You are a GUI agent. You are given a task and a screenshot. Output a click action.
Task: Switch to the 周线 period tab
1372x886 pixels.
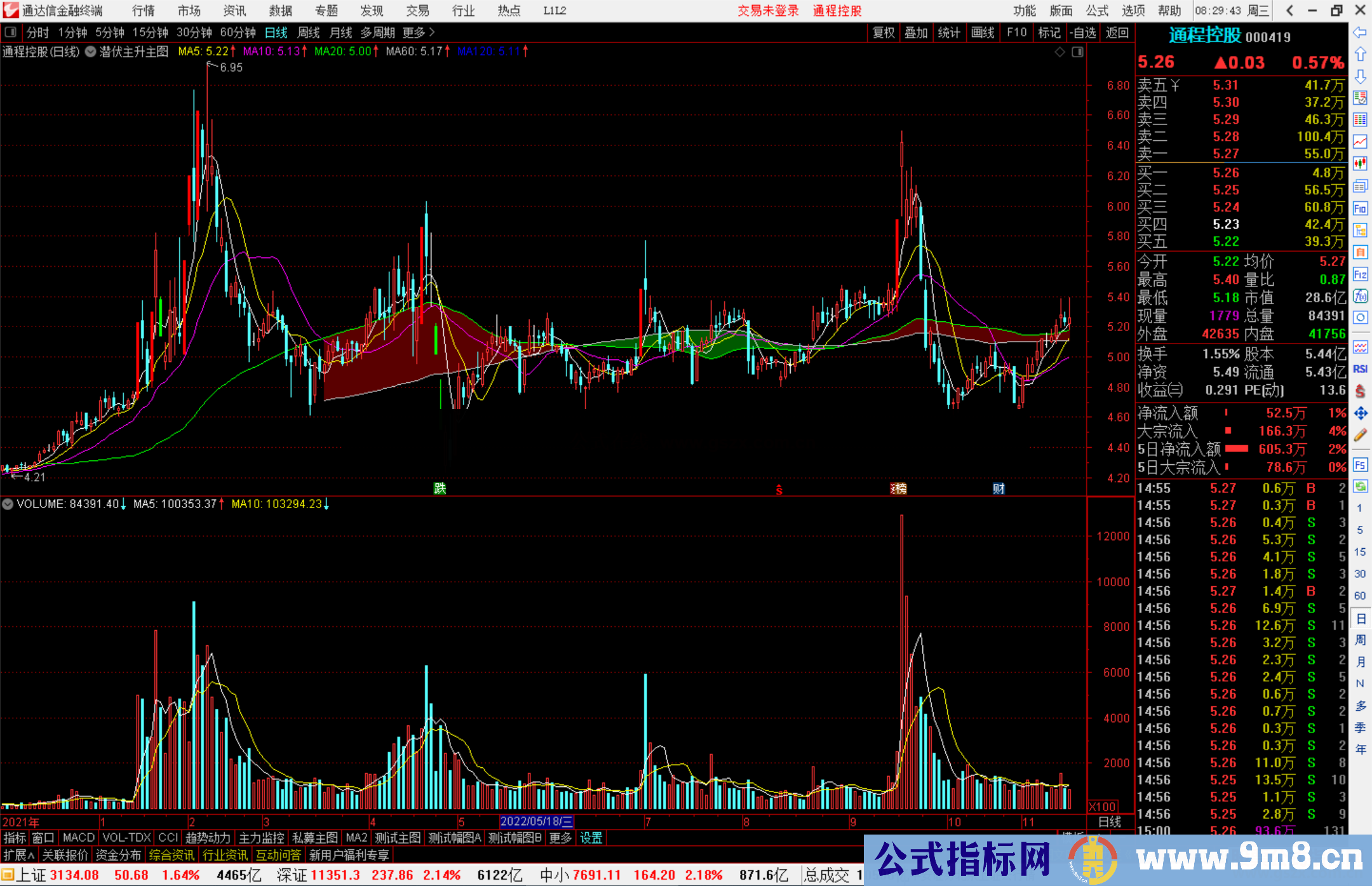[309, 32]
